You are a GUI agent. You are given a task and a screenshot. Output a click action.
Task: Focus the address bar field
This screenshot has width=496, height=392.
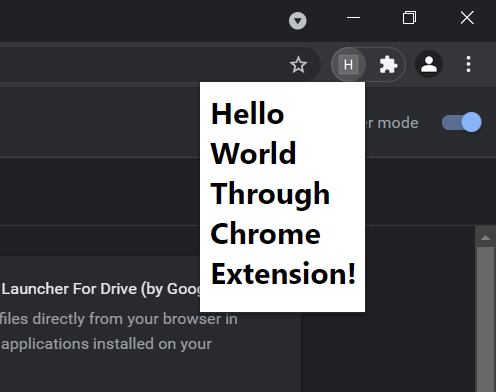click(x=143, y=64)
